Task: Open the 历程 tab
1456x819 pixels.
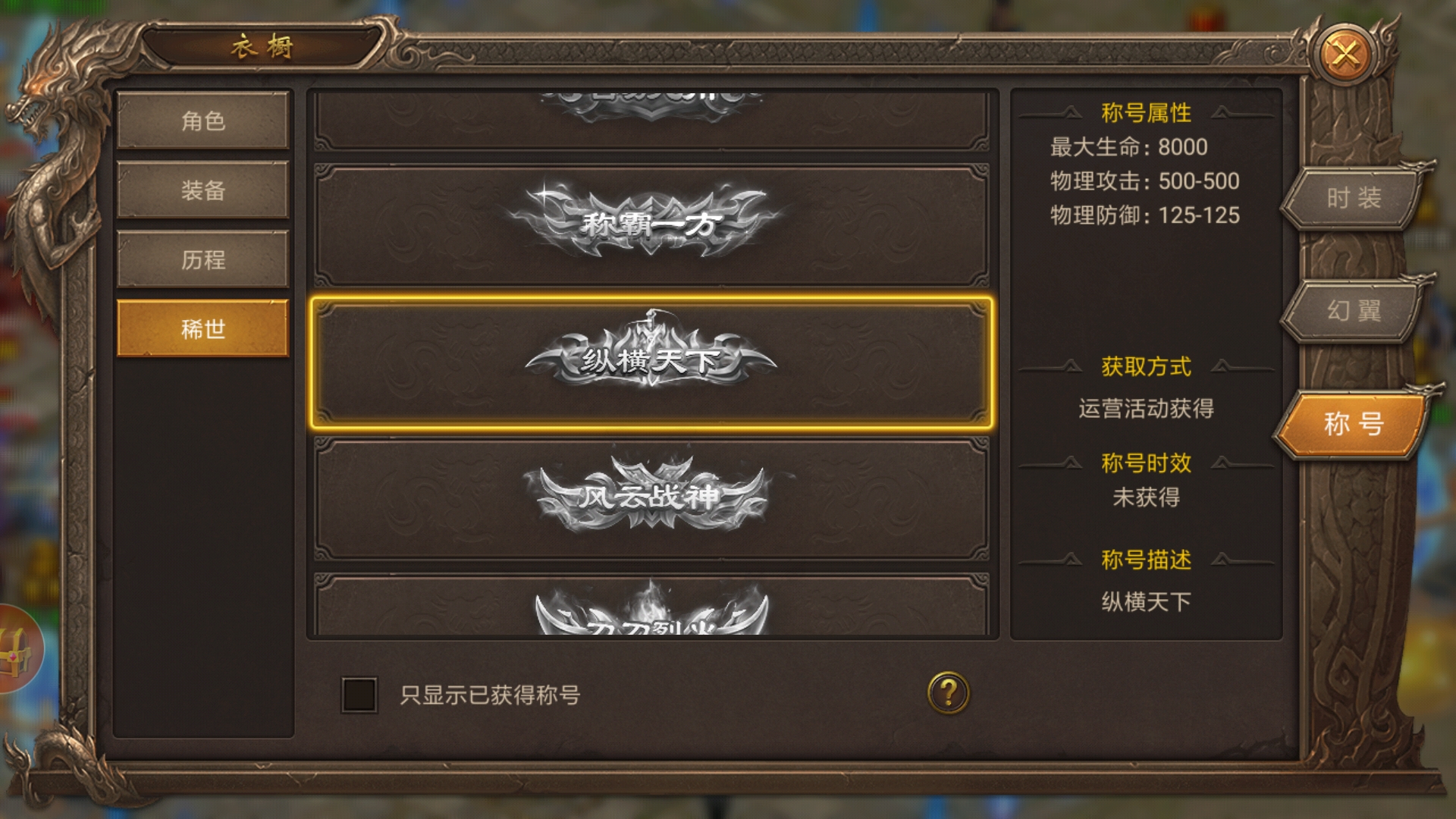Action: pos(203,260)
